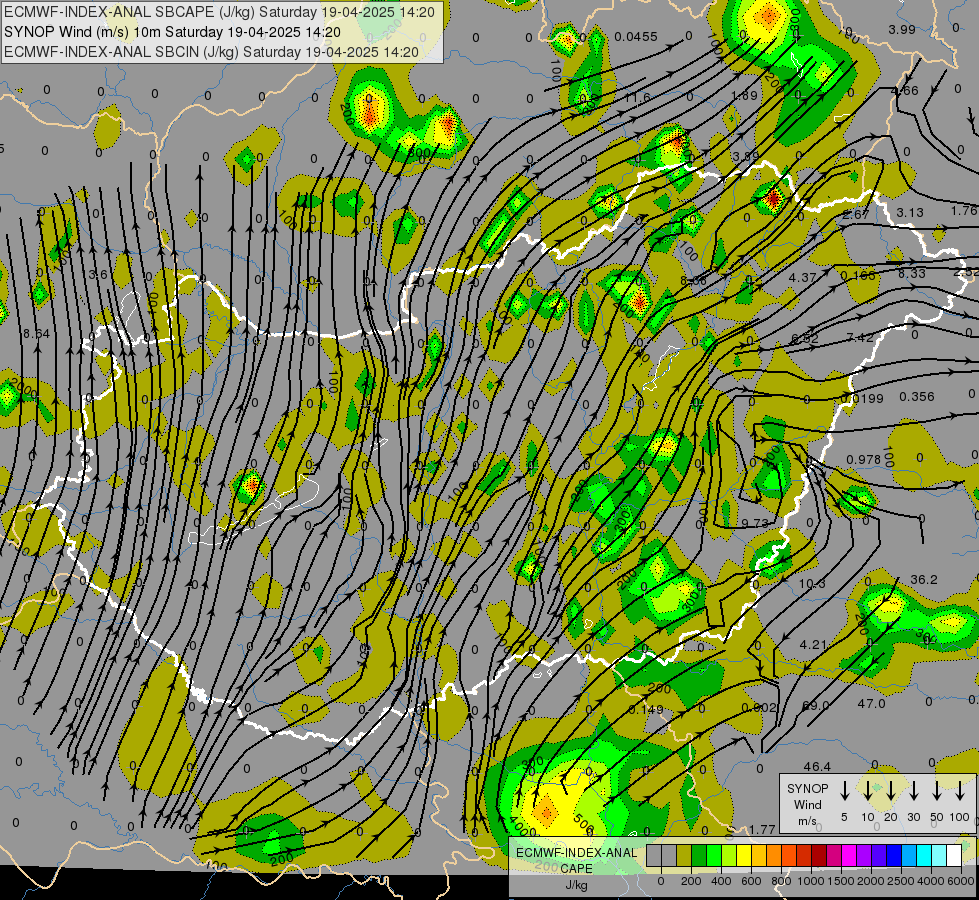Select the purple CAPE legend swatch
This screenshot has height=900, width=979.
pyautogui.click(x=863, y=855)
